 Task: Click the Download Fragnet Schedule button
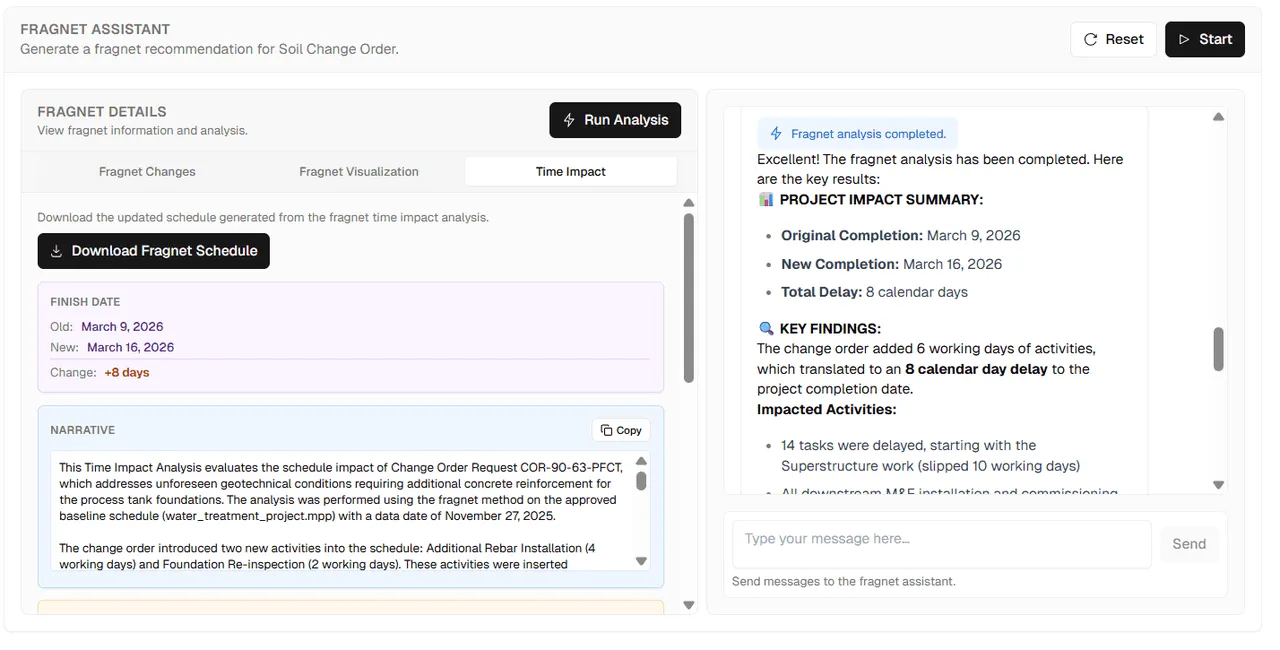coord(154,251)
